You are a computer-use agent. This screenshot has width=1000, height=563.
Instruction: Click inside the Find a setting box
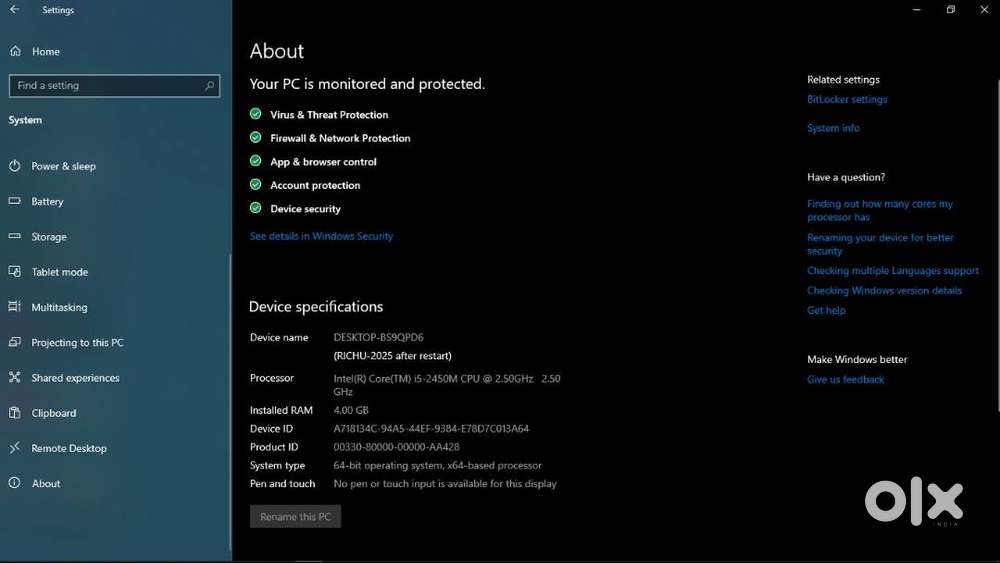(x=105, y=86)
